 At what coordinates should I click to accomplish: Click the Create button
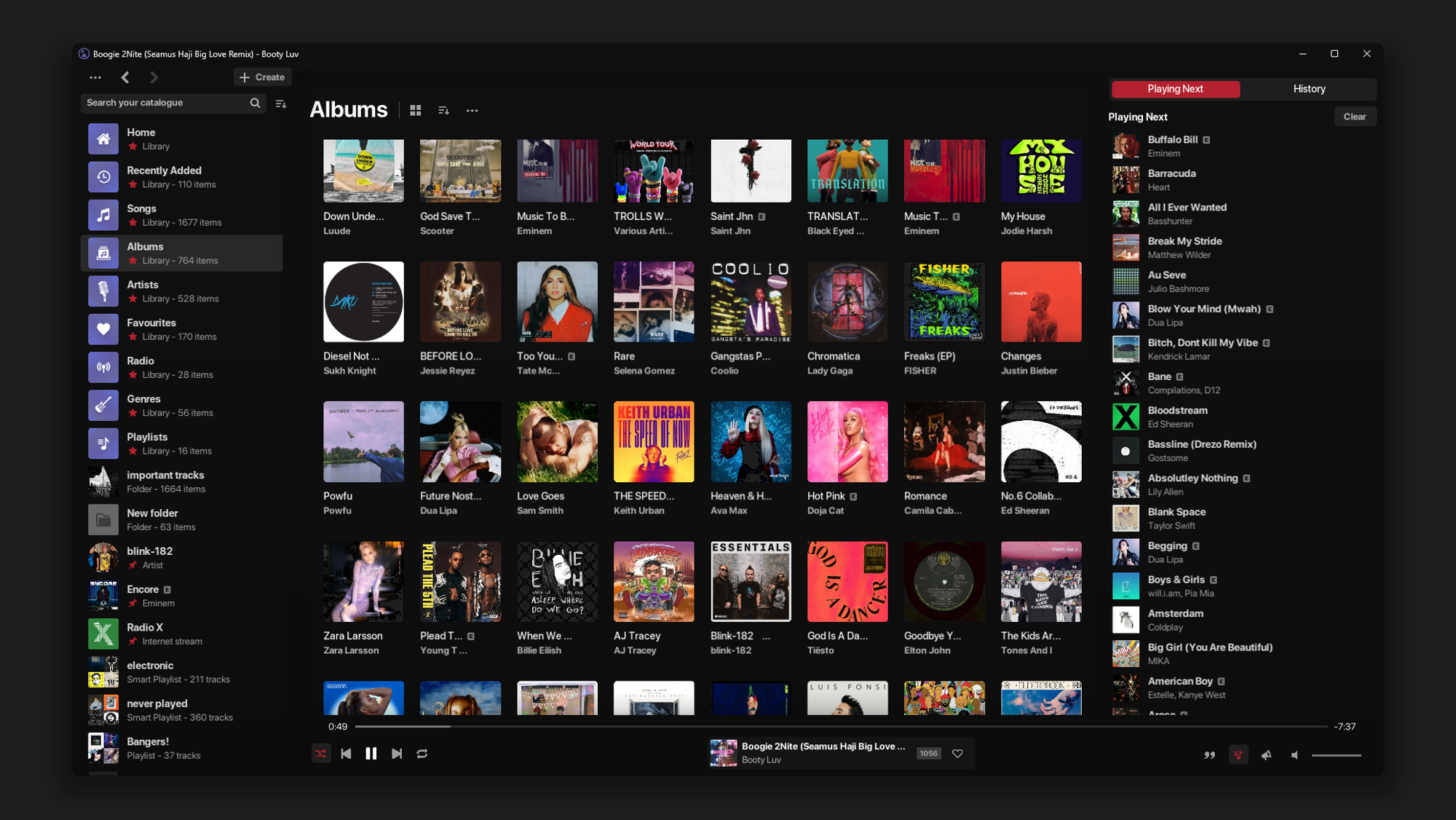coord(262,77)
